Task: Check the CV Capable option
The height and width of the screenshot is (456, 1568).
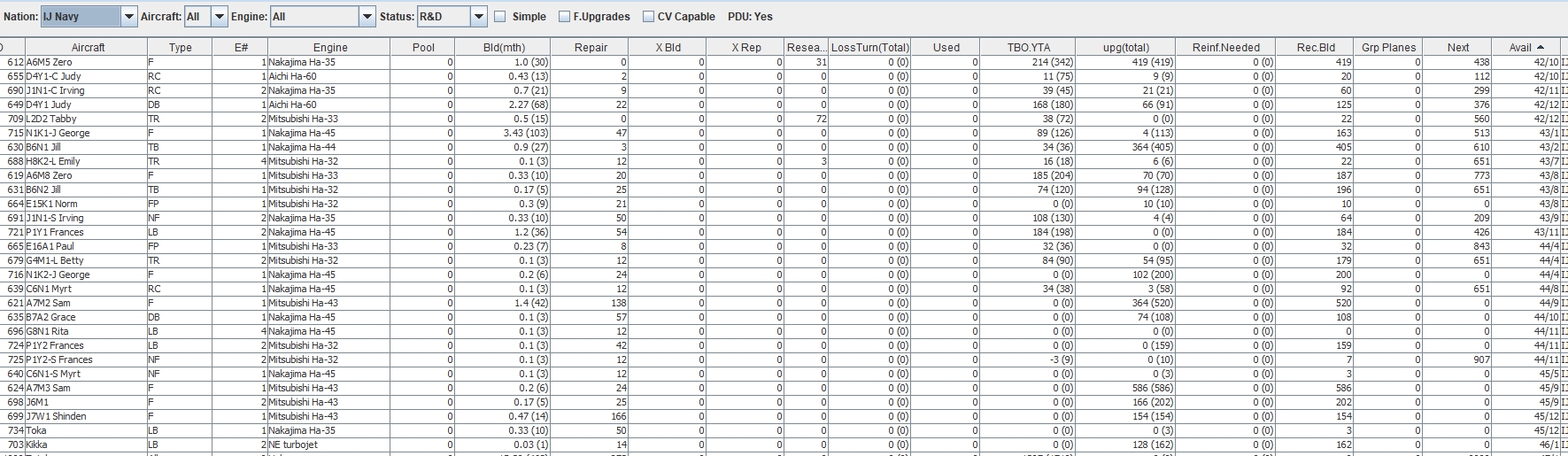Action: pyautogui.click(x=648, y=16)
